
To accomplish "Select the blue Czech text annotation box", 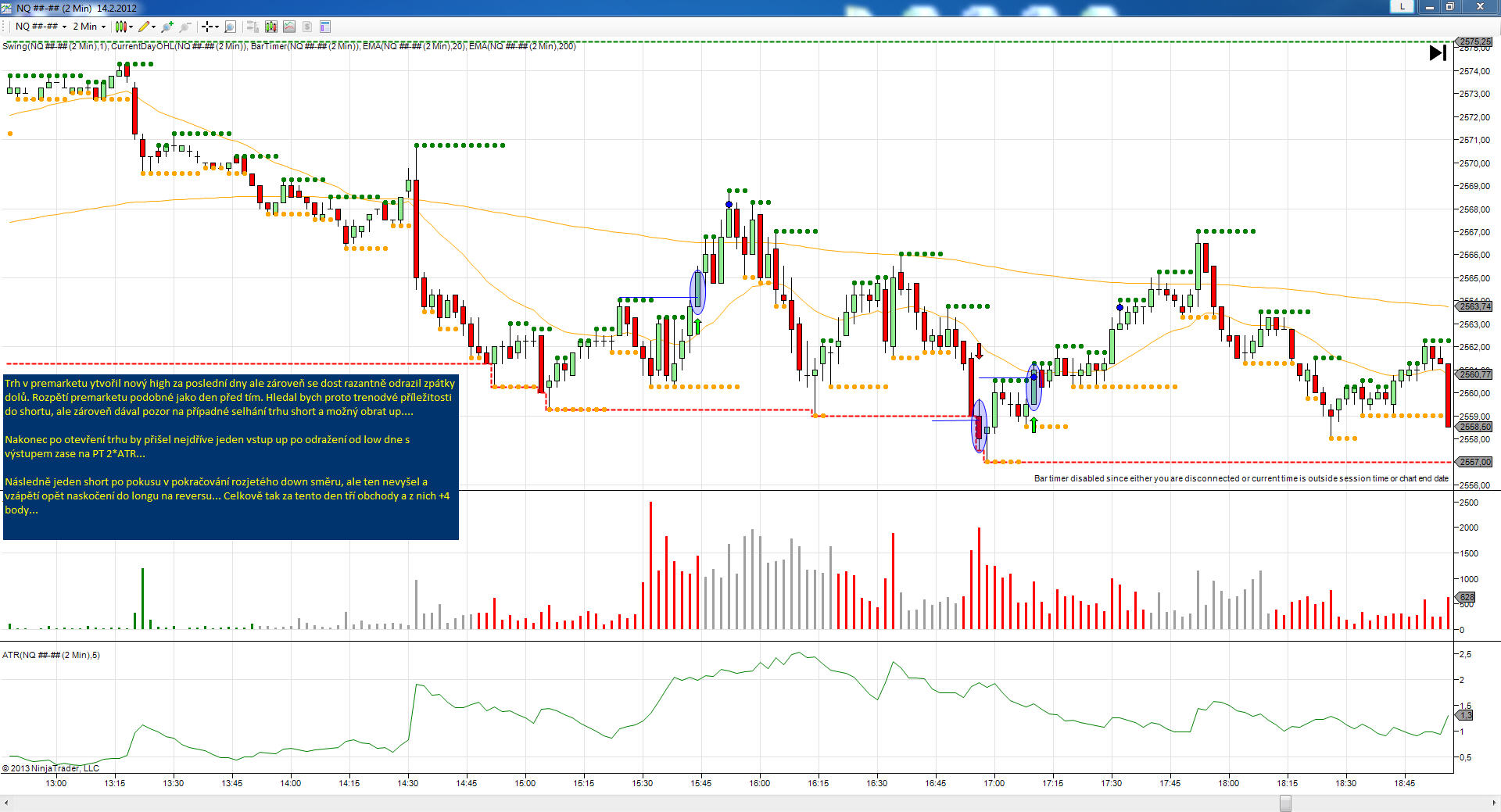I will [231, 457].
